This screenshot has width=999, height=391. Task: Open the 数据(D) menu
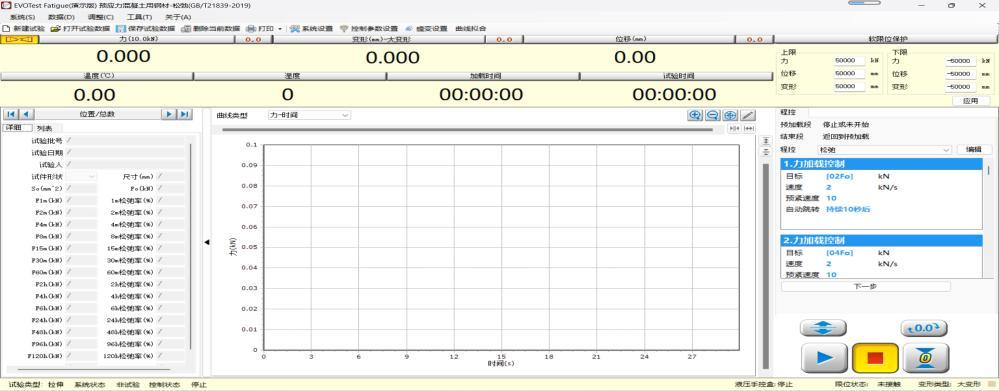pyautogui.click(x=61, y=17)
